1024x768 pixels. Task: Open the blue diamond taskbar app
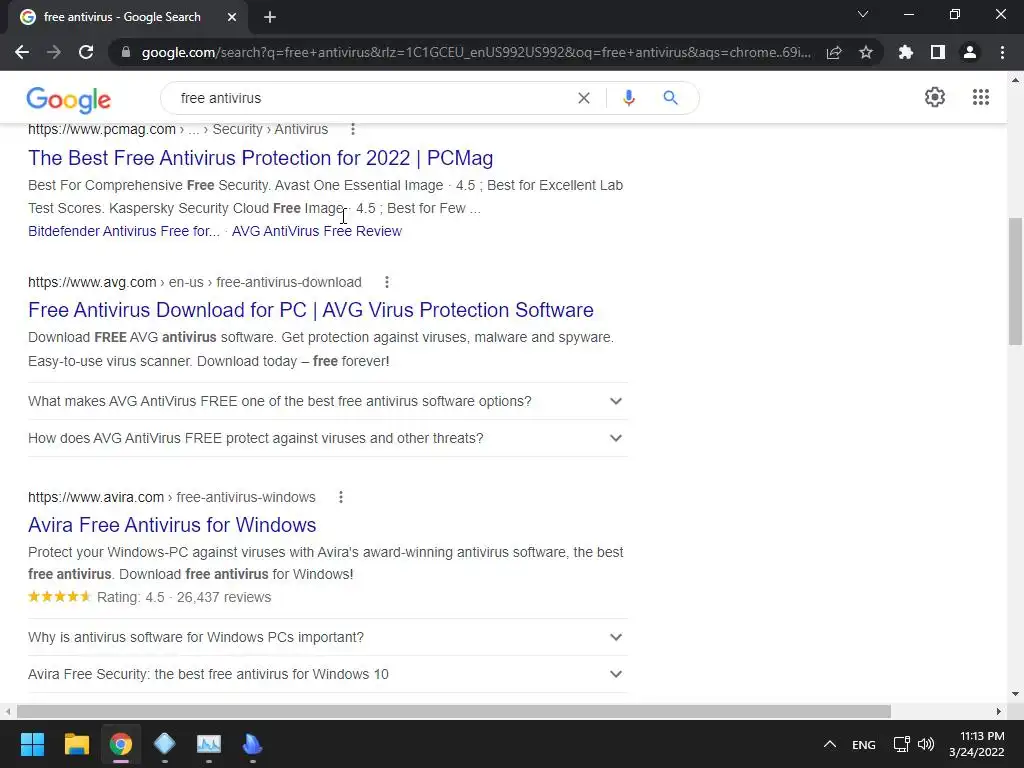[165, 744]
